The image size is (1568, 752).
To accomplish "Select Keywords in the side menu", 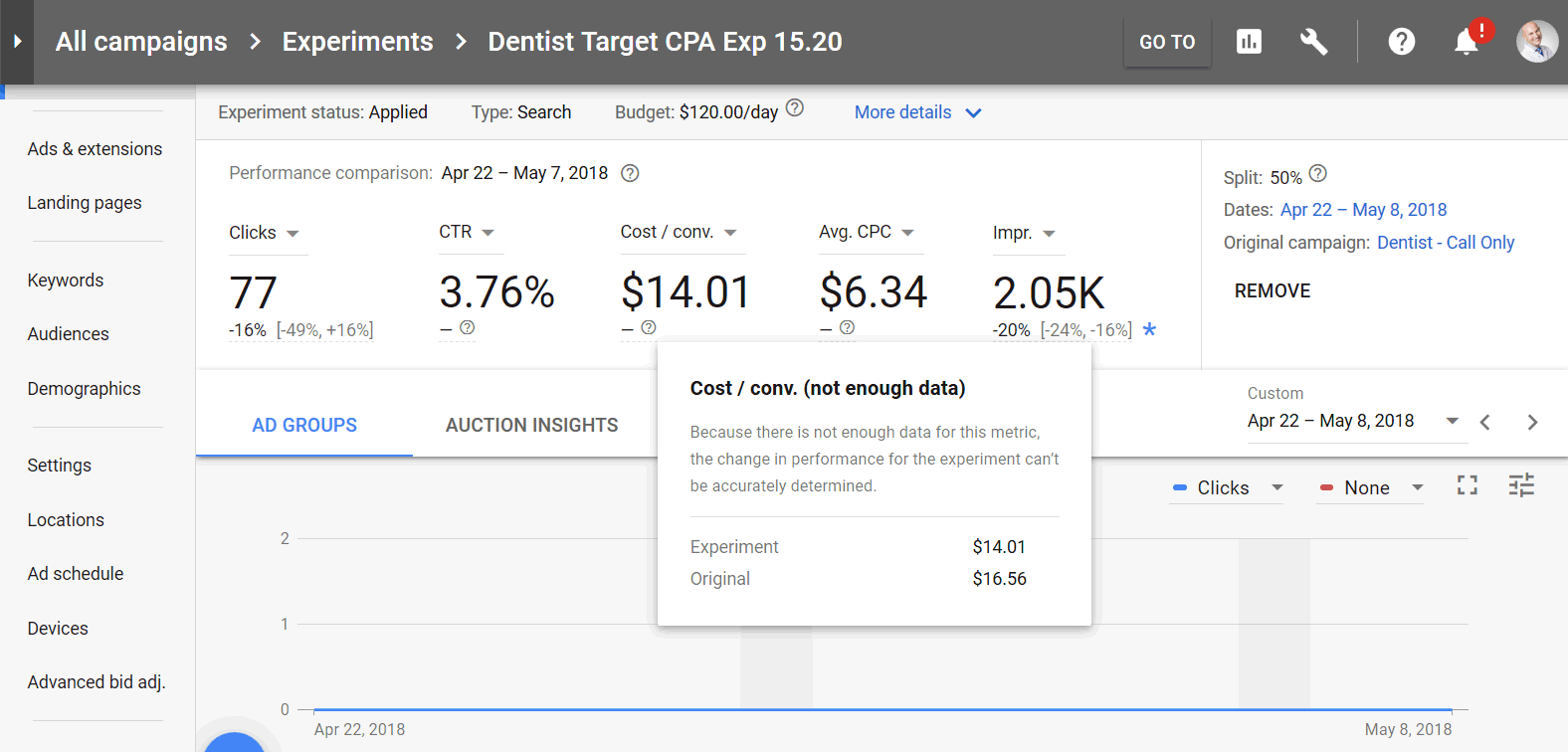I will click(x=66, y=281).
